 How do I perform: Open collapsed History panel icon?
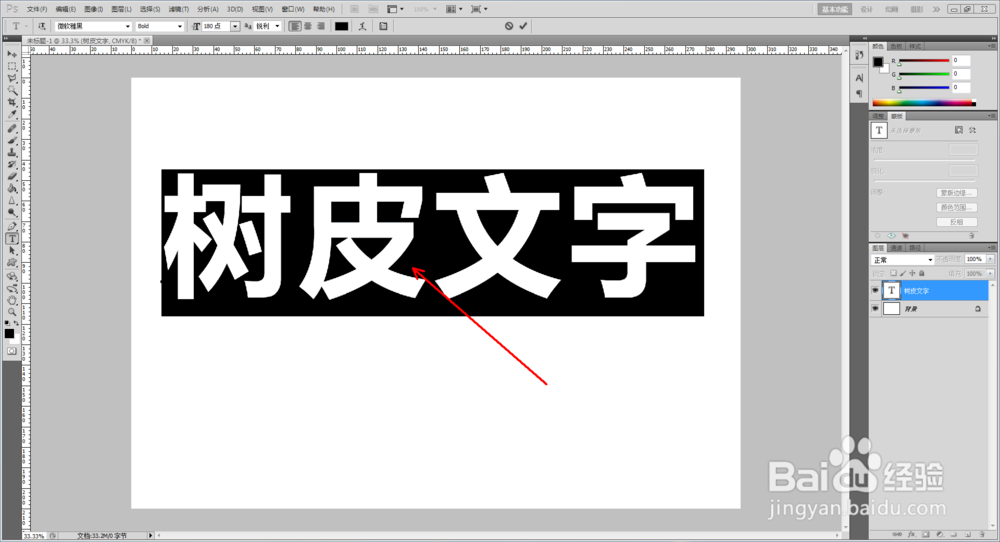859,56
